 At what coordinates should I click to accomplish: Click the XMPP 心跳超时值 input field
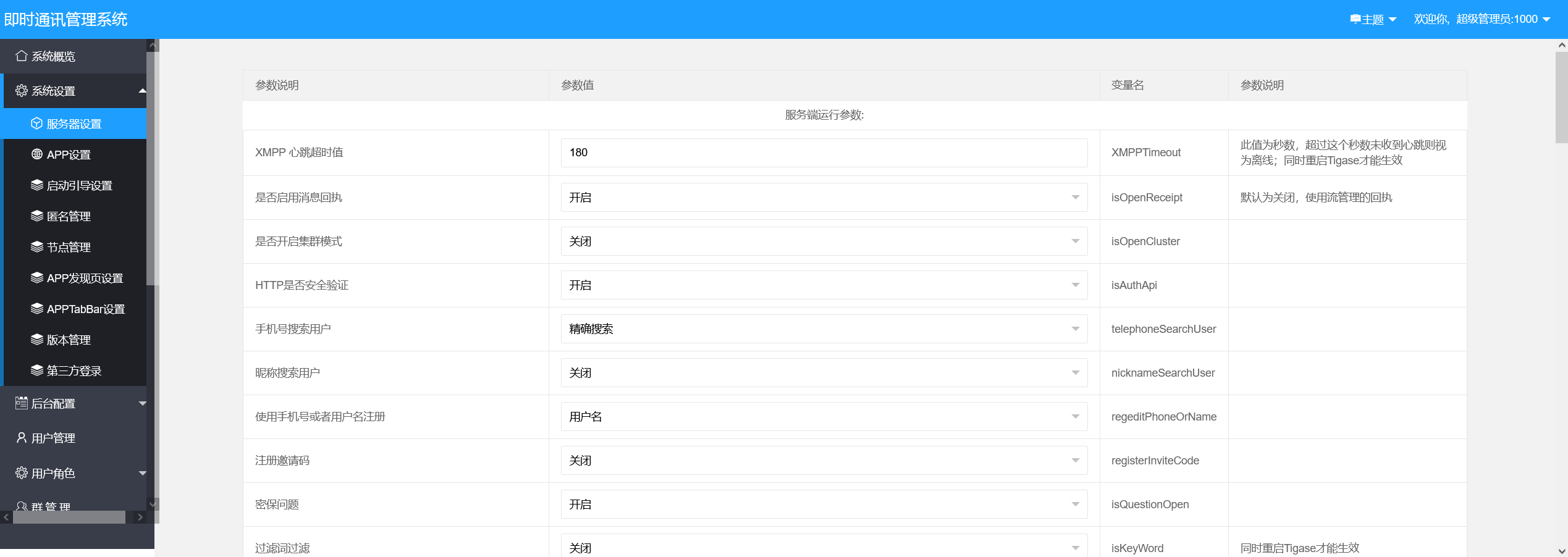click(x=824, y=153)
